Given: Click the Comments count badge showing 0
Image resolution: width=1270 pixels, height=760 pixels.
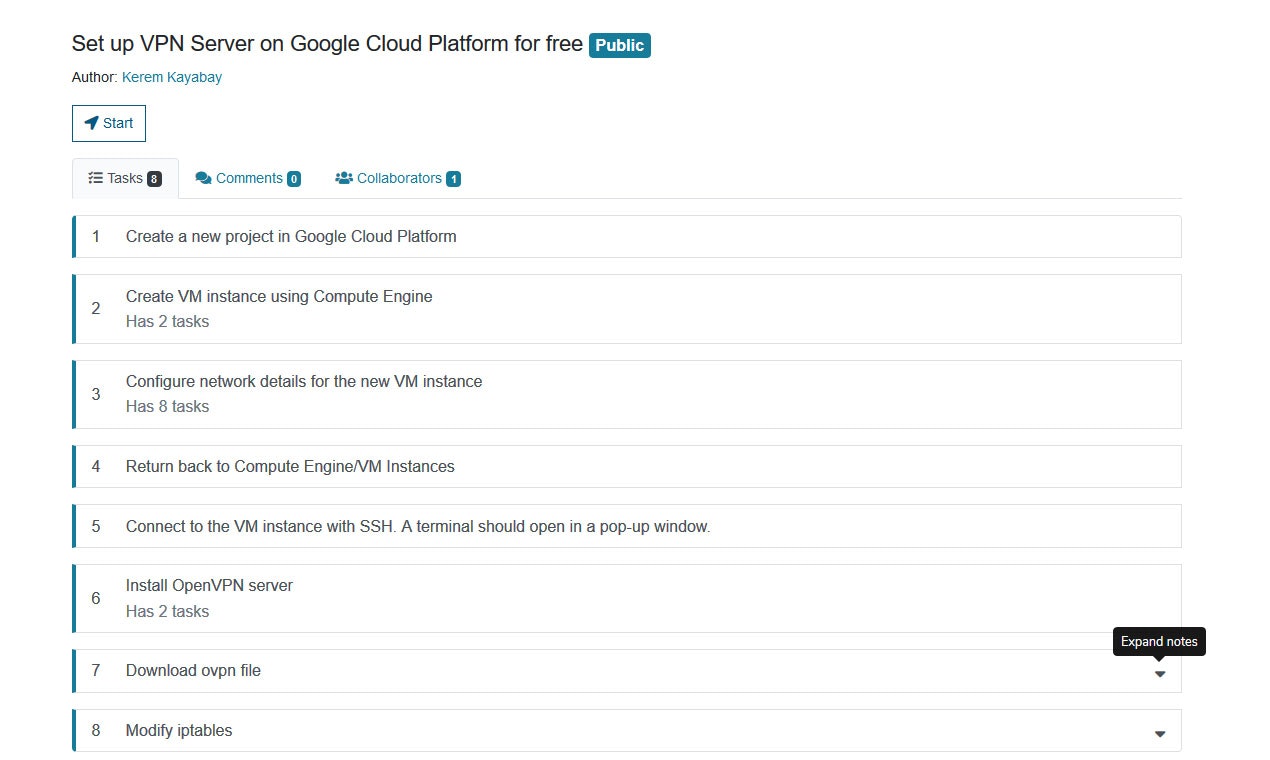Looking at the screenshot, I should click(294, 179).
